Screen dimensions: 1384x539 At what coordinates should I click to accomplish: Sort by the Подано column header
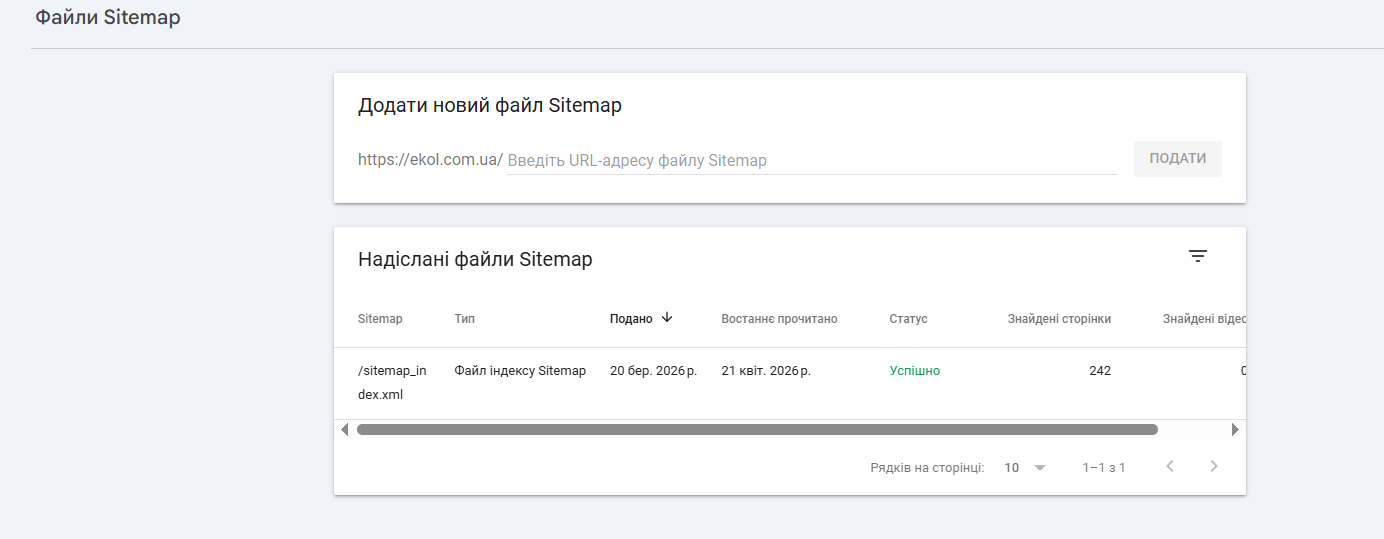coord(631,319)
